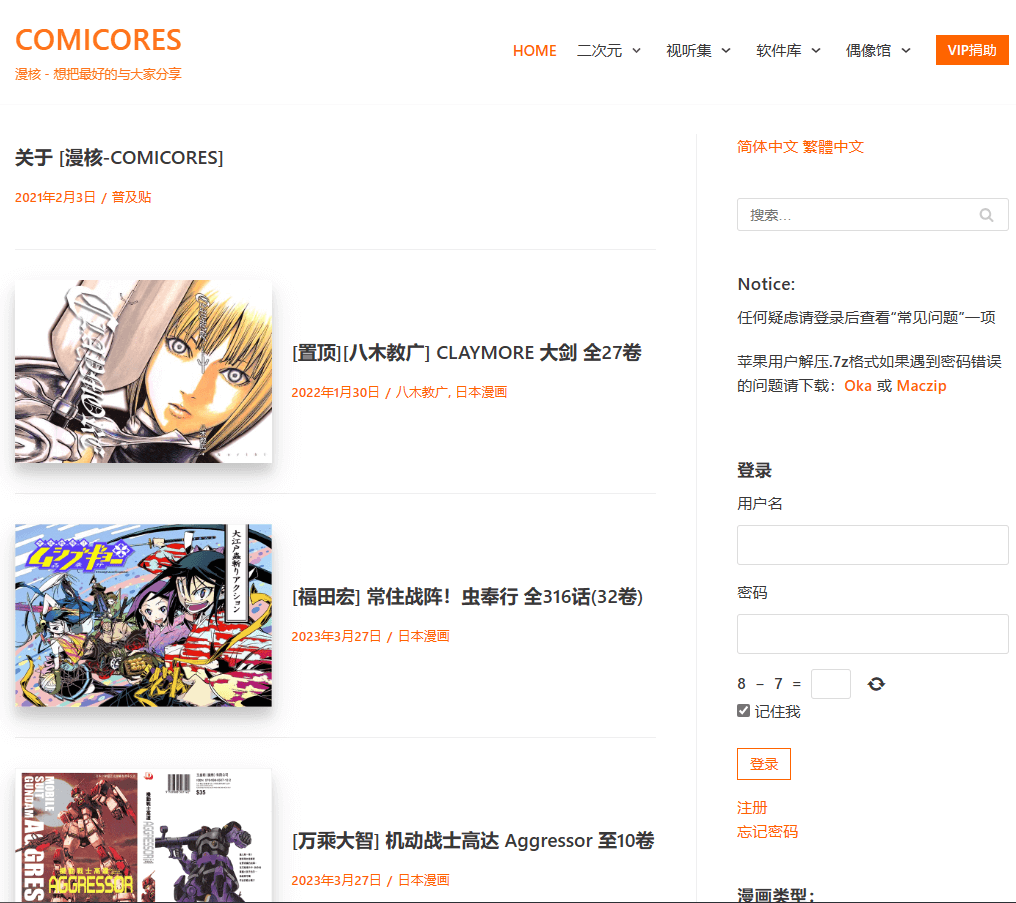The width and height of the screenshot is (1016, 903).
Task: Click the 2022年1月30日 post date
Action: (x=335, y=393)
